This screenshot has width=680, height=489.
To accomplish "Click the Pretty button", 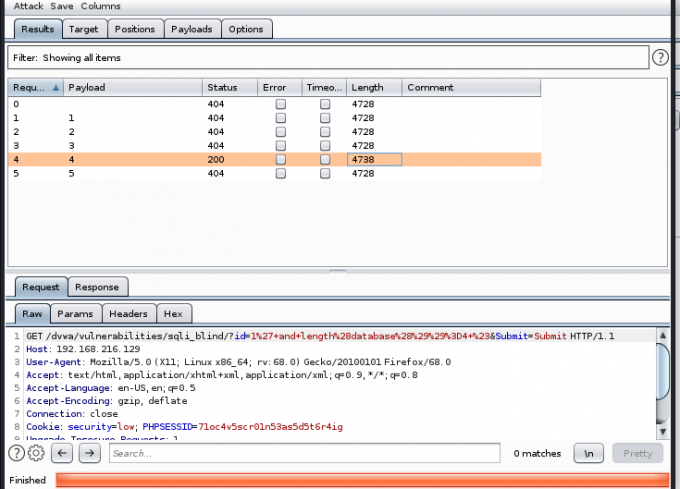I will [638, 453].
